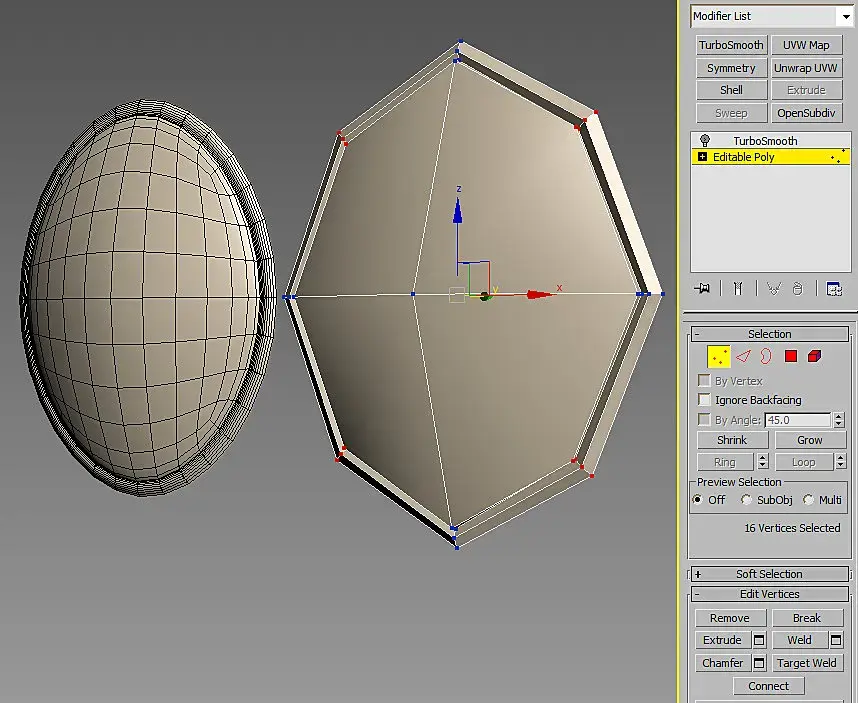This screenshot has width=858, height=703.
Task: Choose Multi preview selection radio
Action: [808, 500]
